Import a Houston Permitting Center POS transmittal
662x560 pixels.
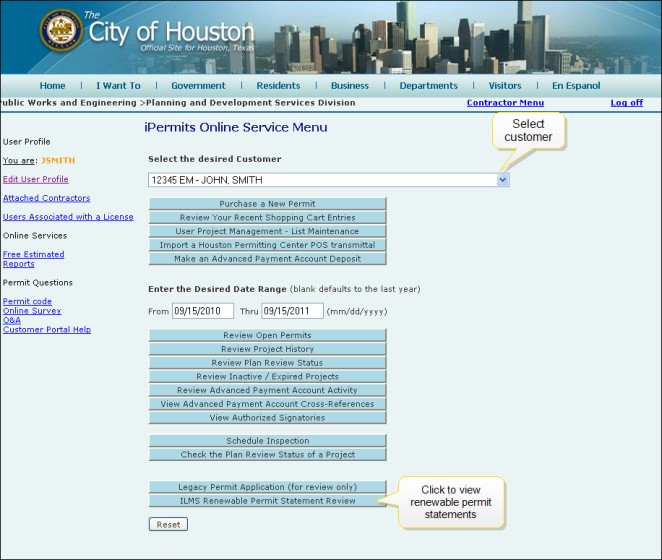(267, 245)
